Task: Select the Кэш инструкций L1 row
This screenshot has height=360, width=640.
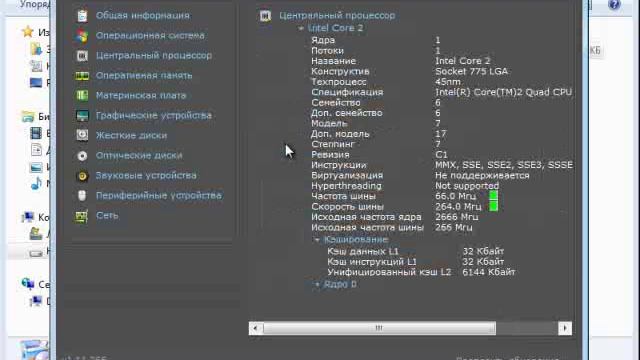Action: (416, 262)
